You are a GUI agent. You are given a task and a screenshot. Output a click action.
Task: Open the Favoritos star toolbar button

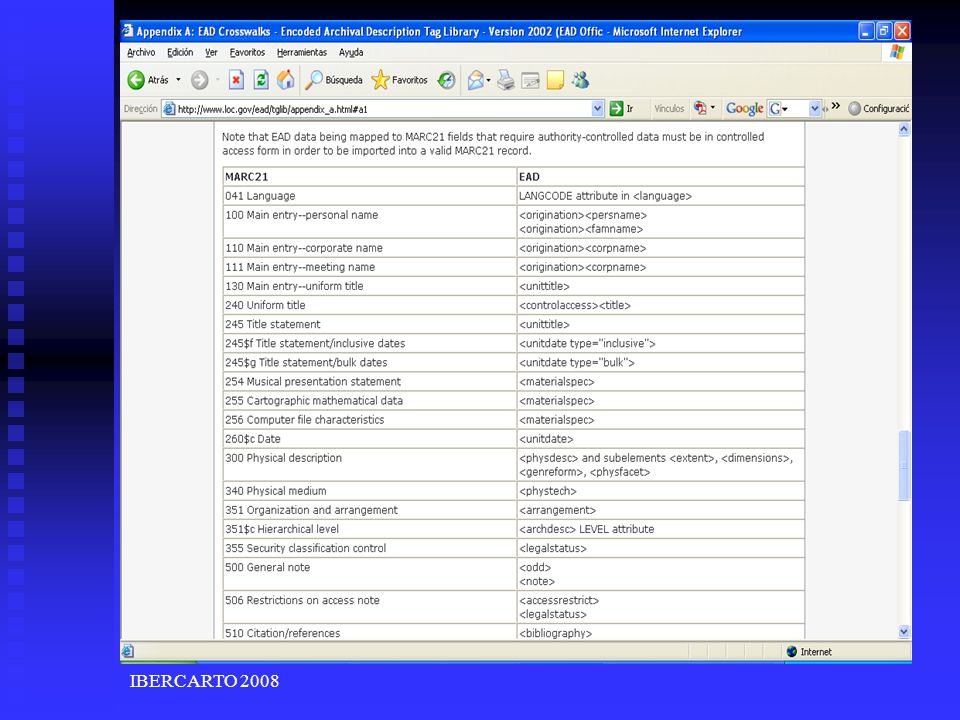pos(399,80)
